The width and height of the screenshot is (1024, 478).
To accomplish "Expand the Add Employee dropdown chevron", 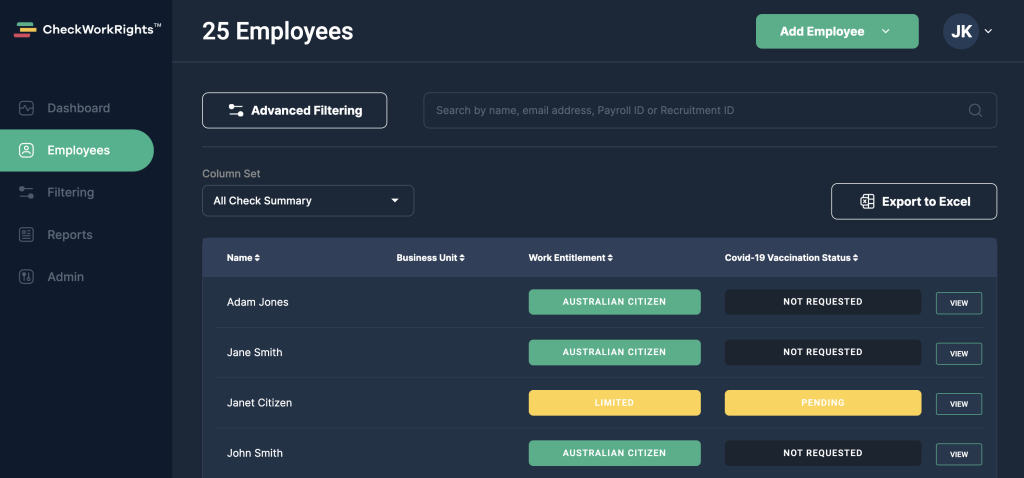I will click(x=886, y=31).
